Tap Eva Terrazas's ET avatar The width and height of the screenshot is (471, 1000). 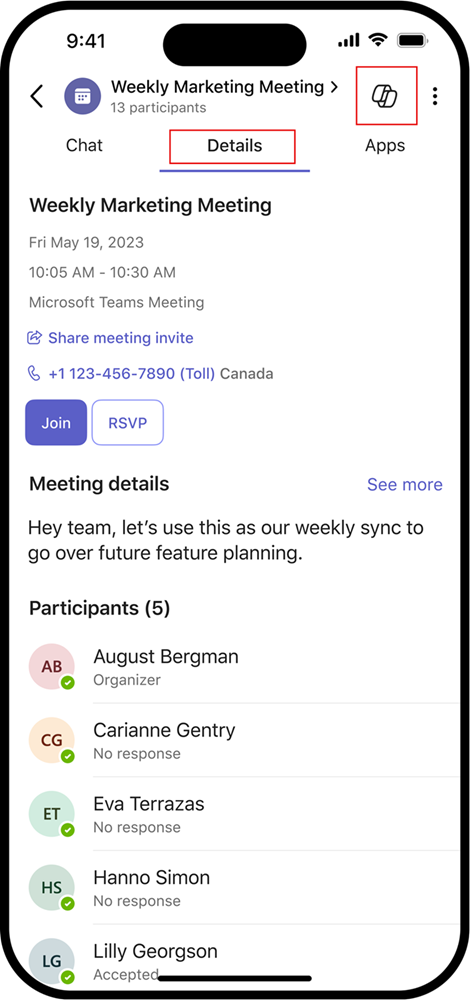pyautogui.click(x=52, y=814)
